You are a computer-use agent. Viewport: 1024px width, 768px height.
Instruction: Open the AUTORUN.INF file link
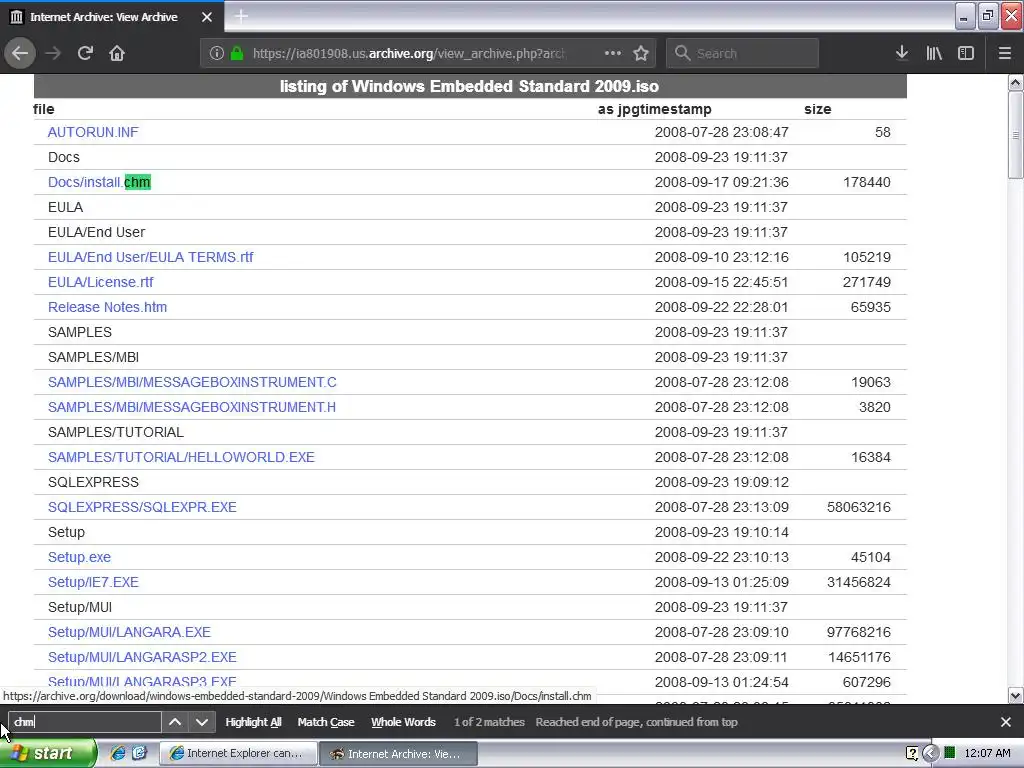tap(93, 132)
